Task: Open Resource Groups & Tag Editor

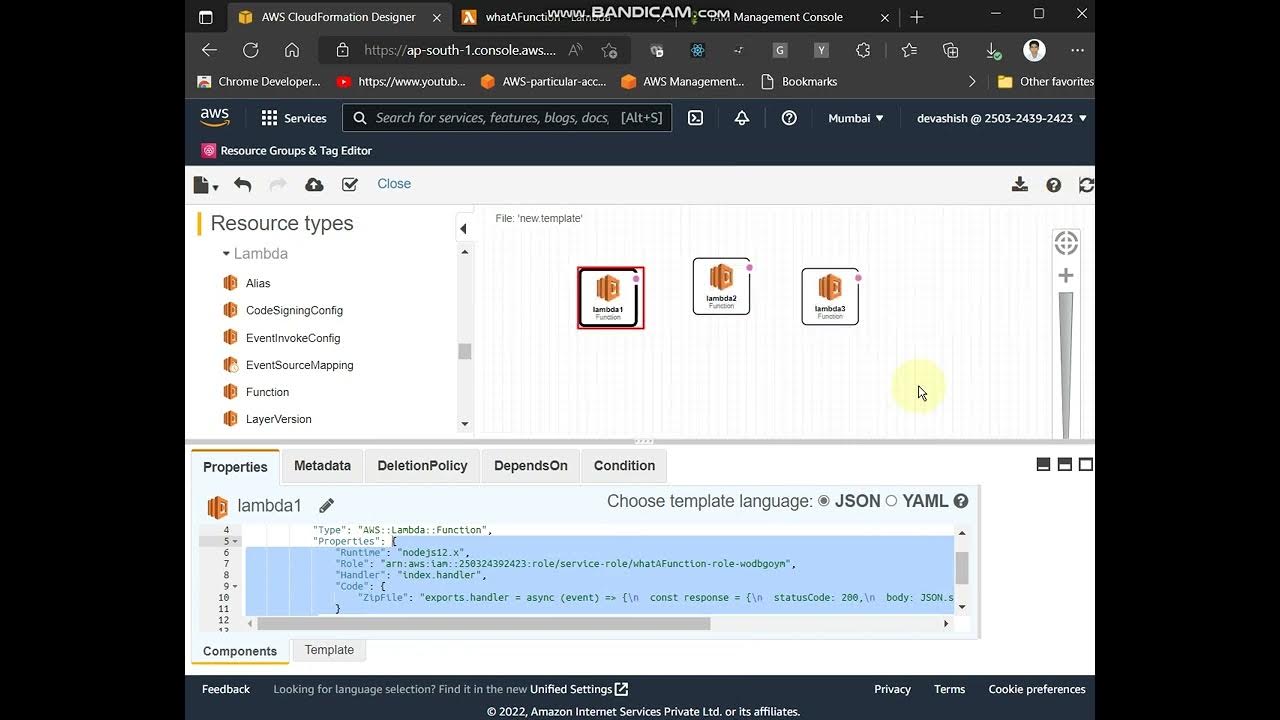Action: (287, 151)
